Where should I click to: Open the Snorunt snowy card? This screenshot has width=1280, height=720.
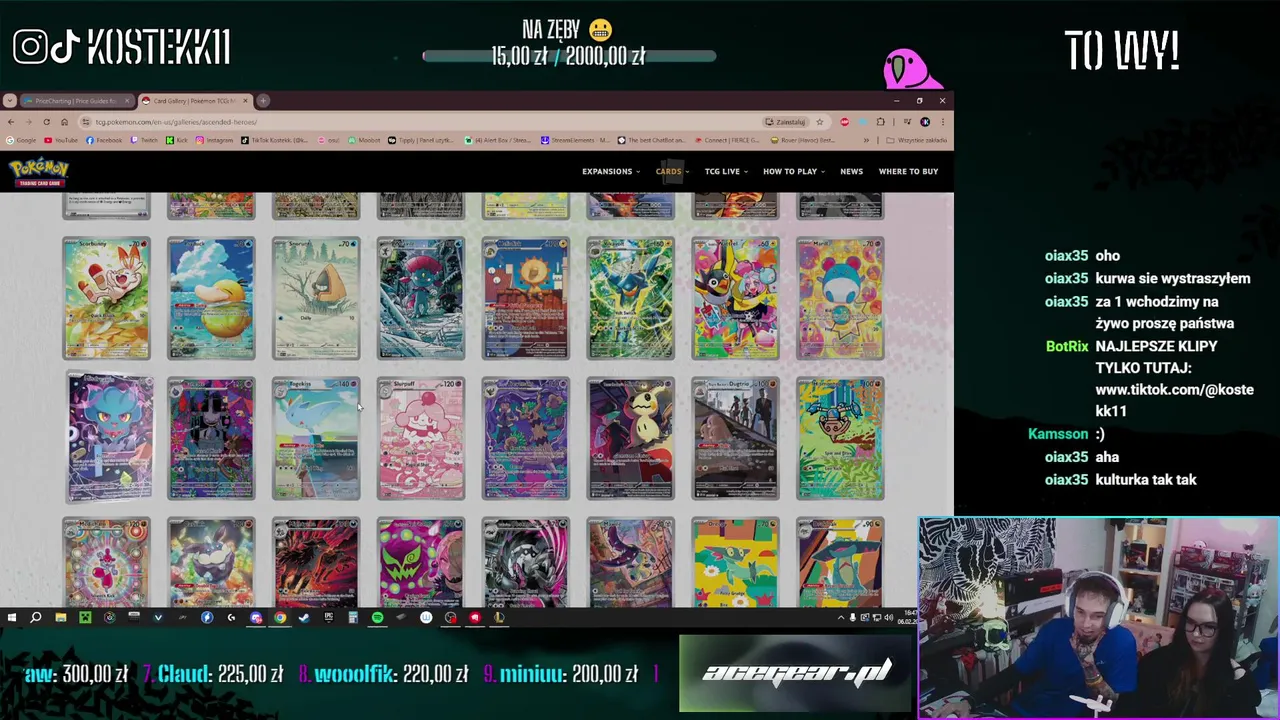(x=316, y=298)
